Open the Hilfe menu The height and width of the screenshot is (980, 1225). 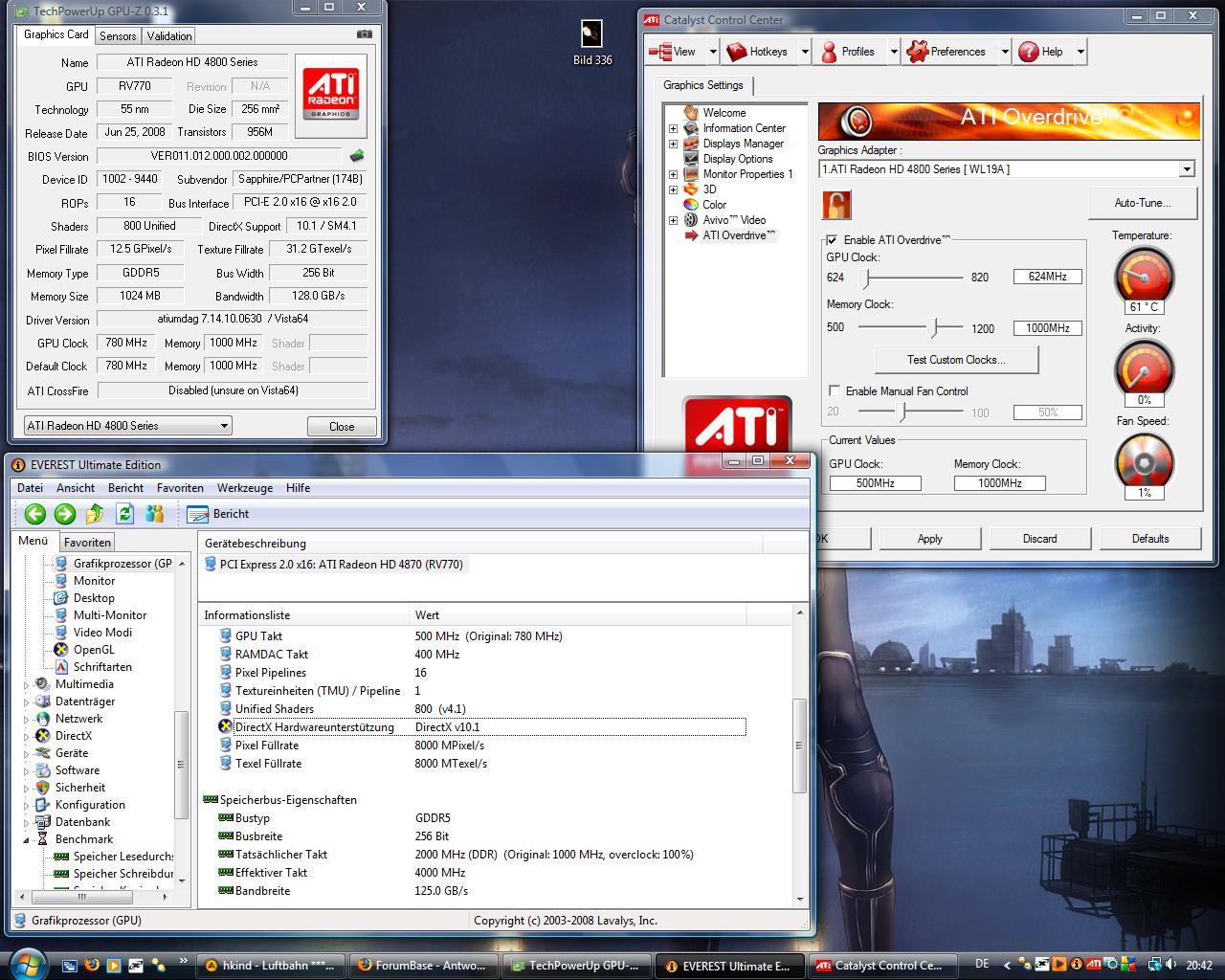pyautogui.click(x=298, y=488)
